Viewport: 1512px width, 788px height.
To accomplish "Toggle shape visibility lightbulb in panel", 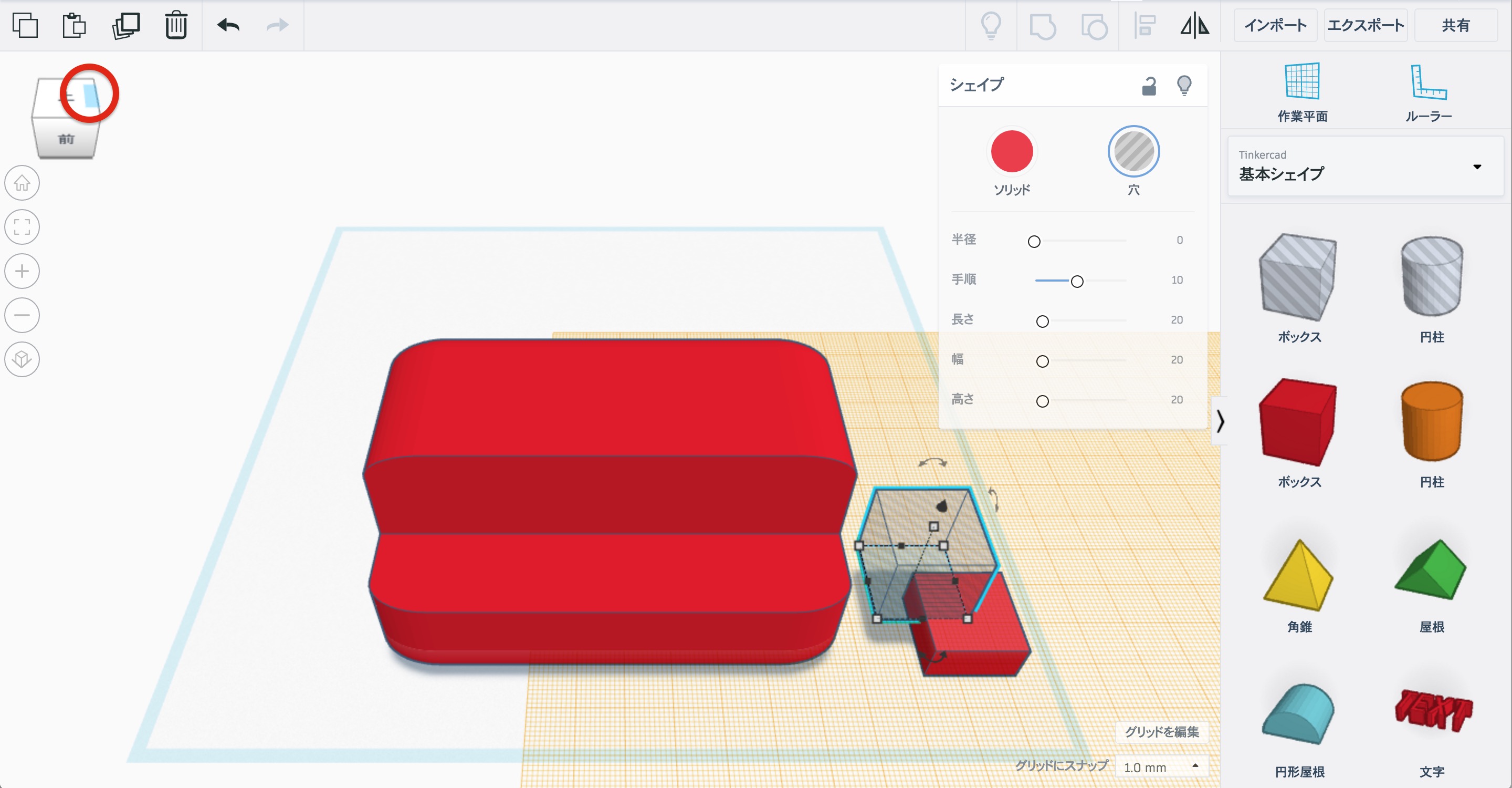I will (1184, 86).
